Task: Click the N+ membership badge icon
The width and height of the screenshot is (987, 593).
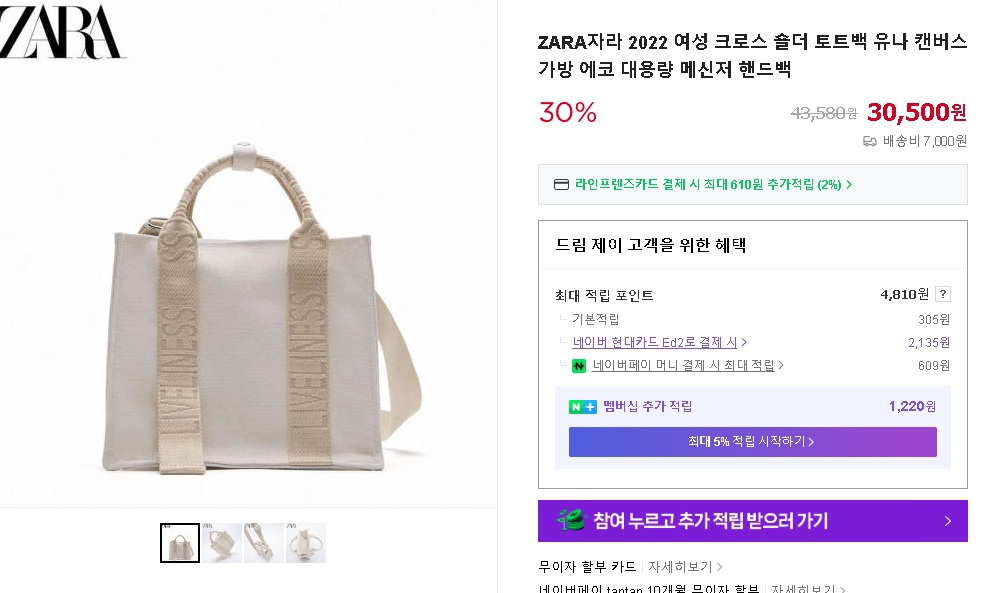Action: tap(582, 408)
